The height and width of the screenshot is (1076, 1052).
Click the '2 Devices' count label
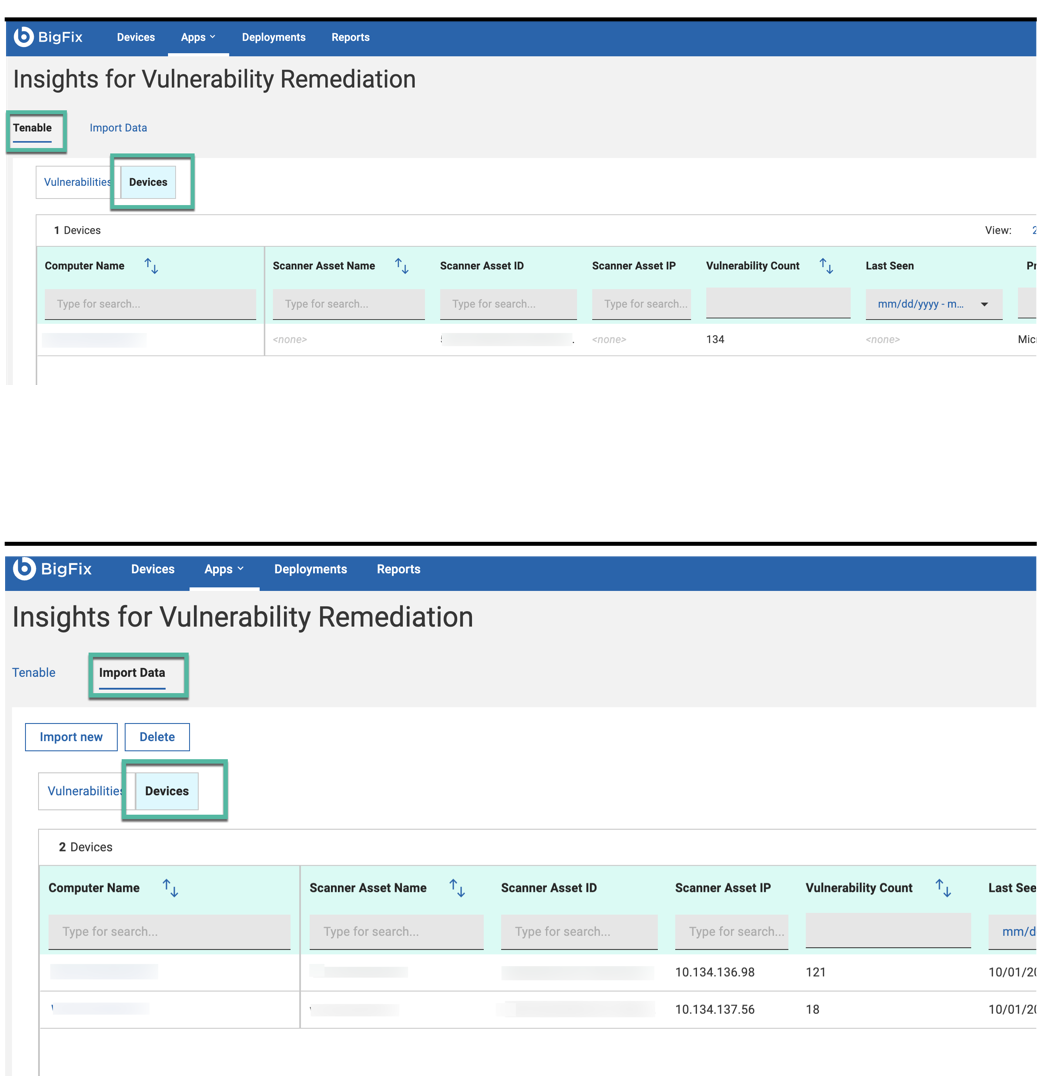(x=86, y=847)
